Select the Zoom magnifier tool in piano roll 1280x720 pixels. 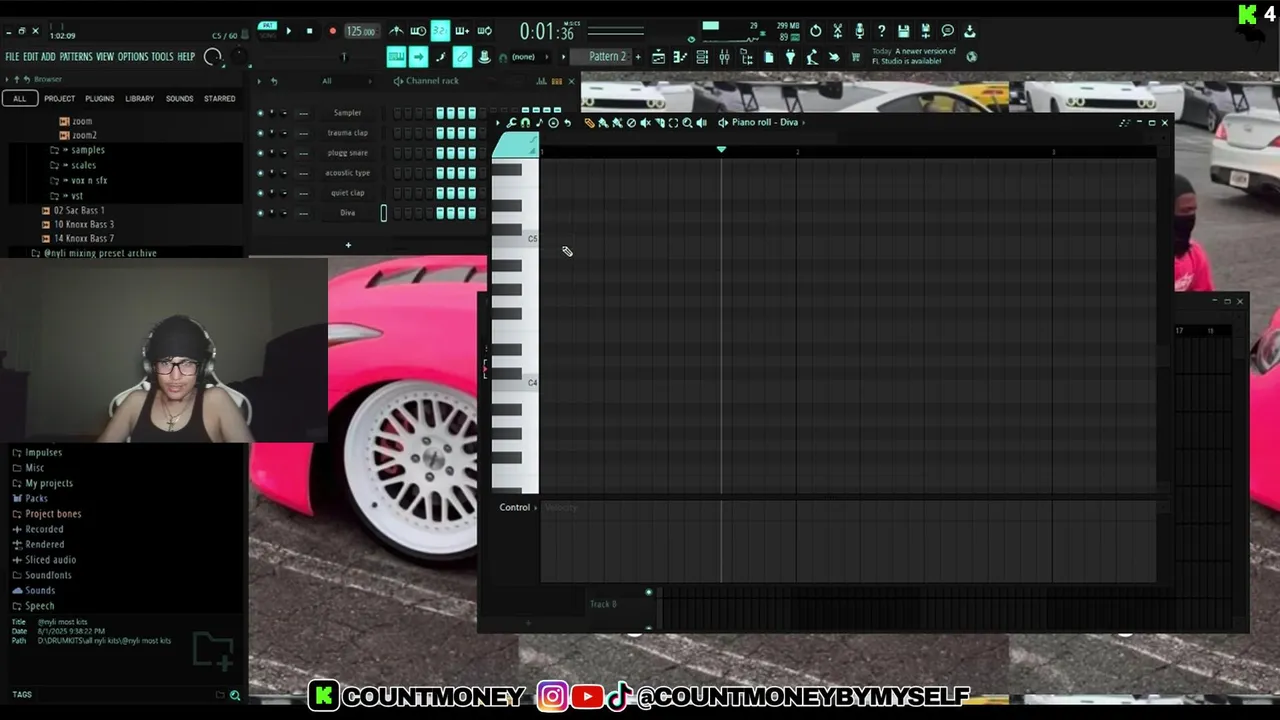[687, 122]
